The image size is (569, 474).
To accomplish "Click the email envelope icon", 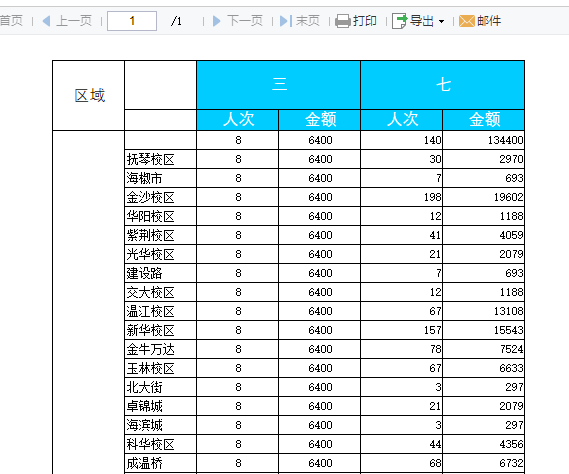I will (467, 21).
